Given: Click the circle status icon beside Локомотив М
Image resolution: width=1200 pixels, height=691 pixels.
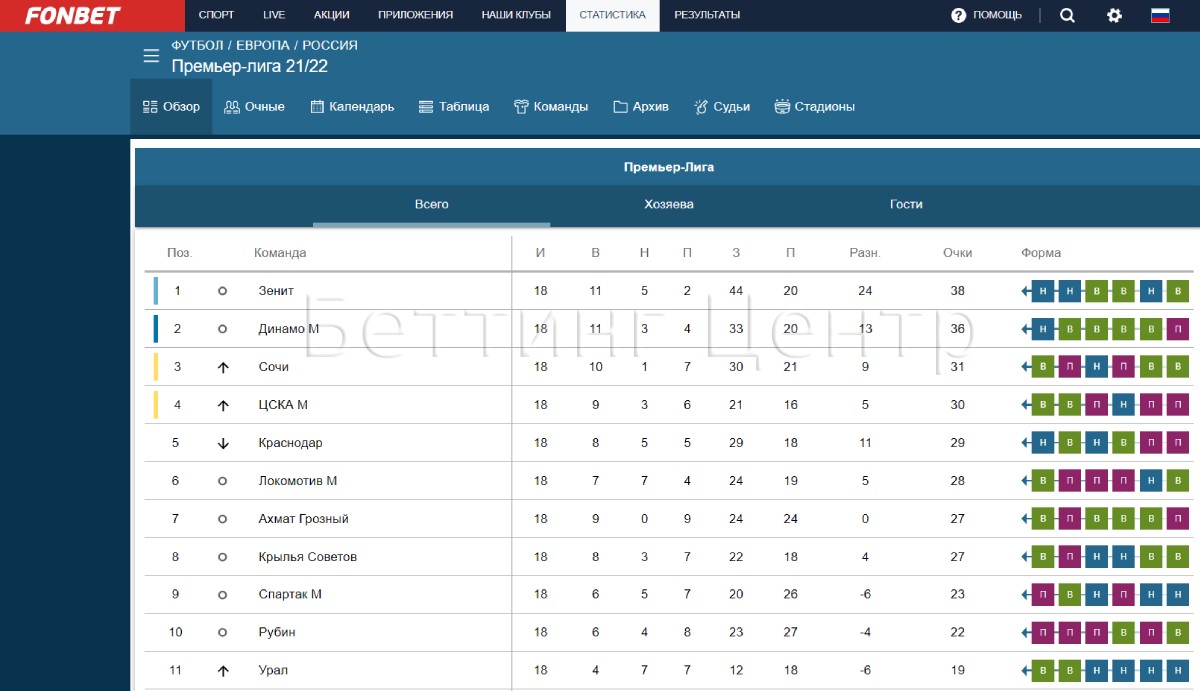Looking at the screenshot, I should point(223,481).
